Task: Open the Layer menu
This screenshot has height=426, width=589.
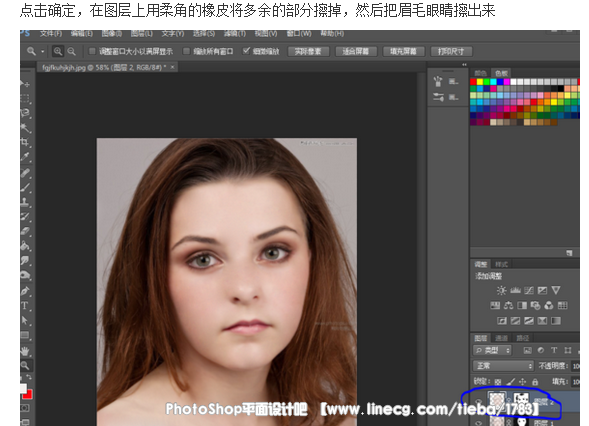Action: tap(142, 34)
